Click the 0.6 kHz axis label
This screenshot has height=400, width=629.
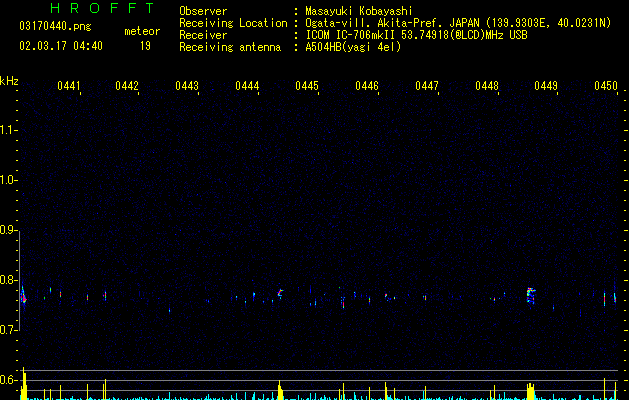pos(8,380)
